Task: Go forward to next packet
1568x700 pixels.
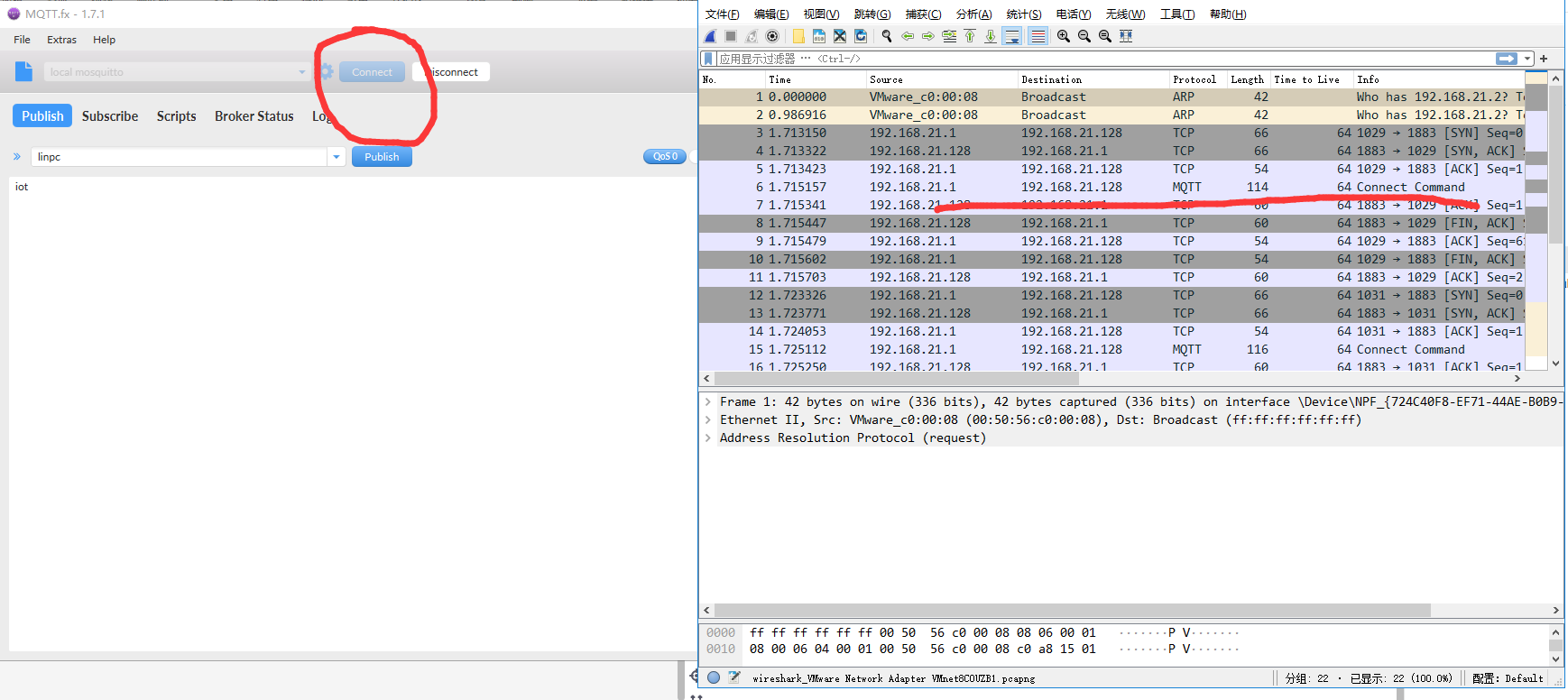Action: point(928,36)
